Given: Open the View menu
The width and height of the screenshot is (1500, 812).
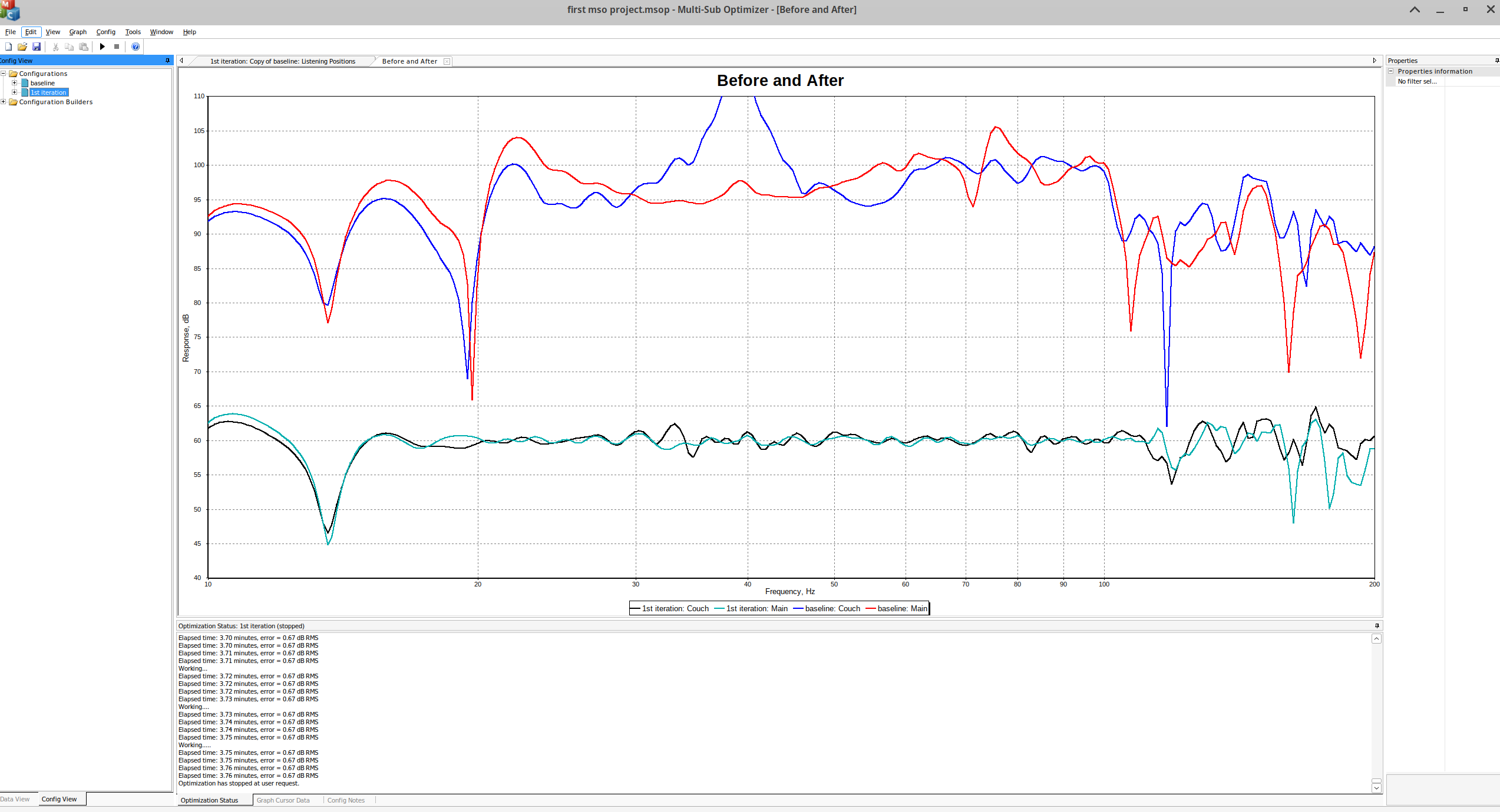Looking at the screenshot, I should point(53,32).
